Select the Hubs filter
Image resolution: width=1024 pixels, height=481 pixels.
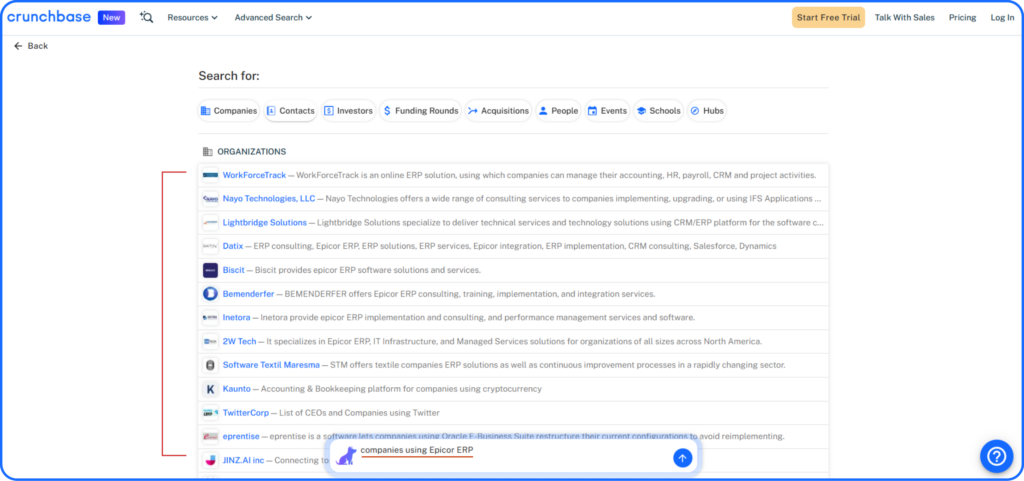click(707, 111)
